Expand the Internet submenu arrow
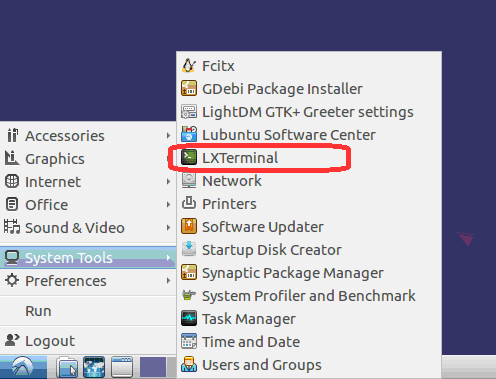 [x=168, y=182]
